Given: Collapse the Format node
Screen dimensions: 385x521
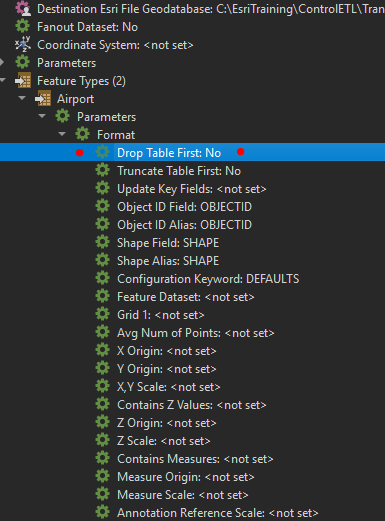Looking at the screenshot, I should pos(62,134).
